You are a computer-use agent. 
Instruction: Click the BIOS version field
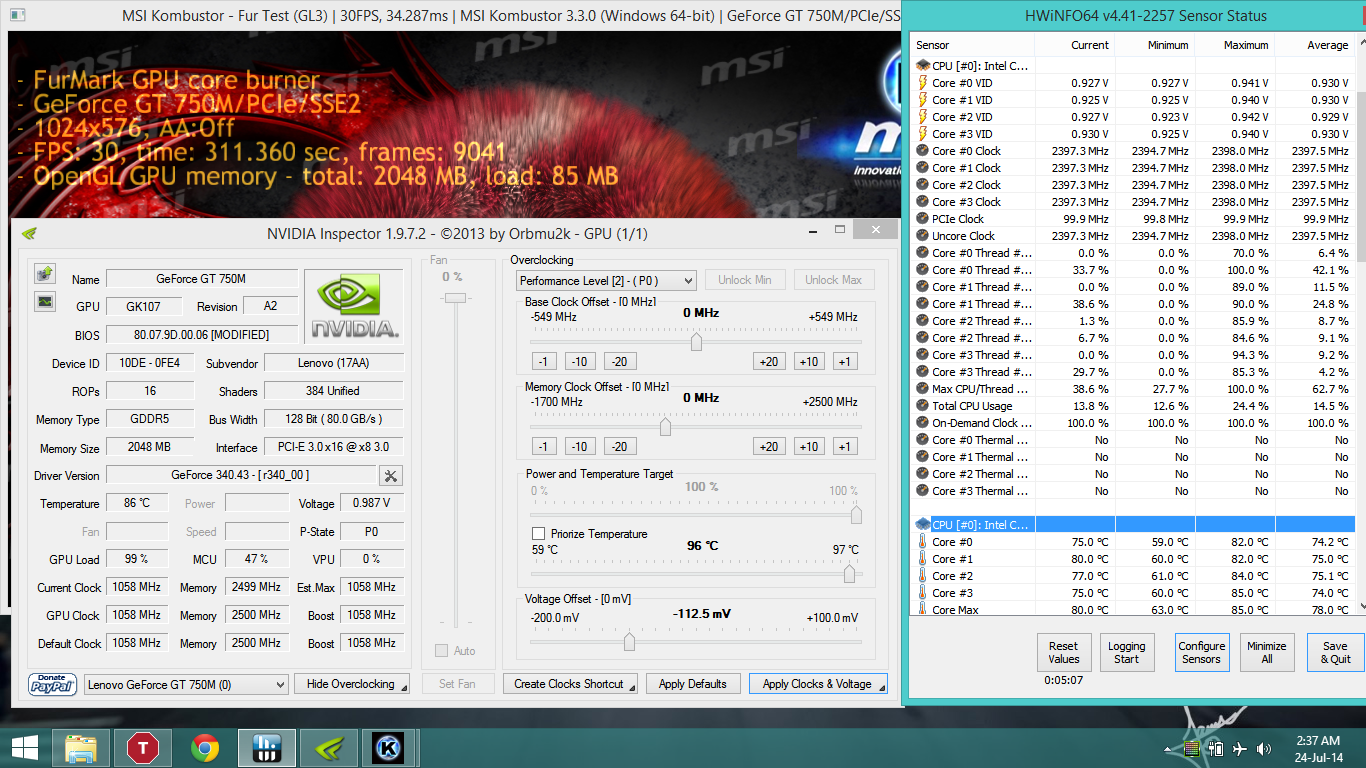pyautogui.click(x=201, y=335)
